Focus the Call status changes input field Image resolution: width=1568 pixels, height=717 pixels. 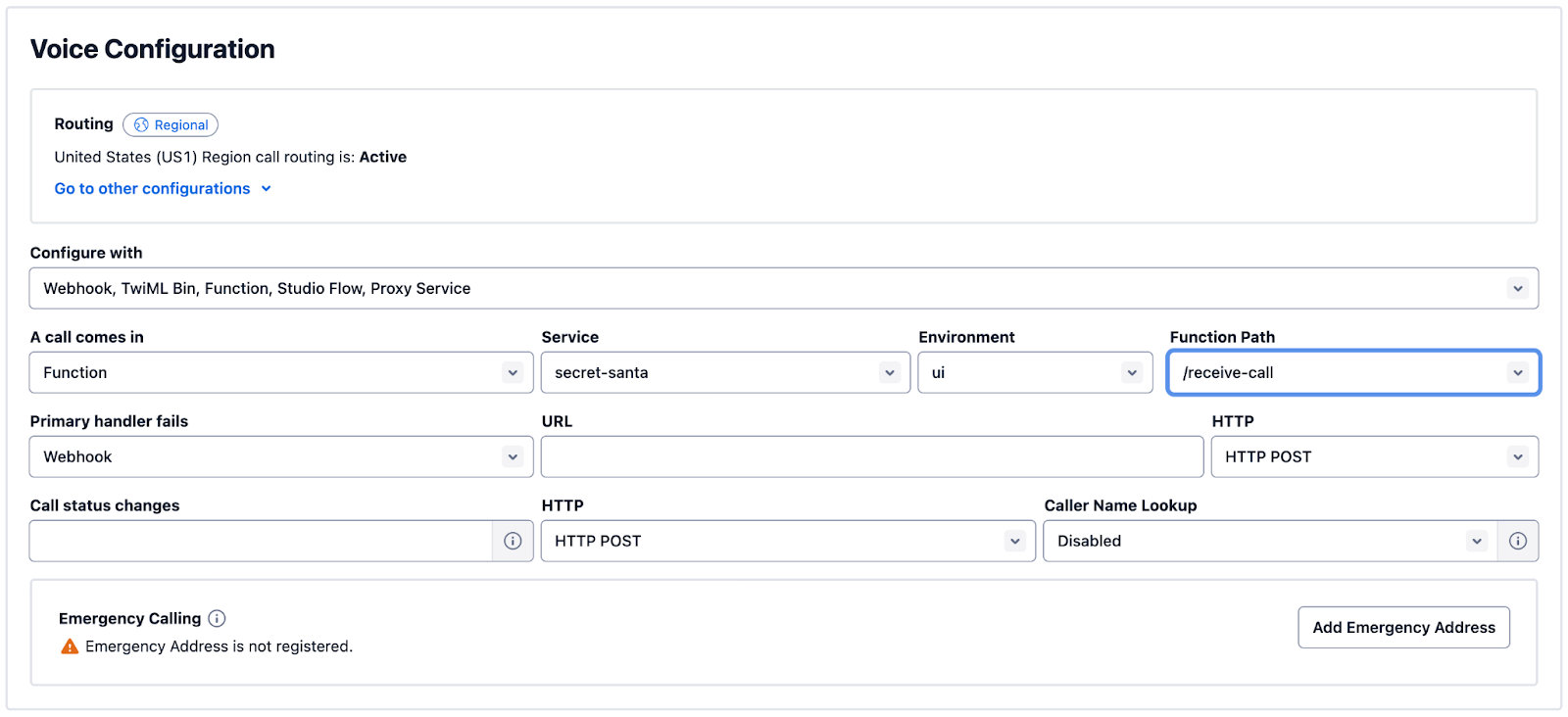(261, 541)
